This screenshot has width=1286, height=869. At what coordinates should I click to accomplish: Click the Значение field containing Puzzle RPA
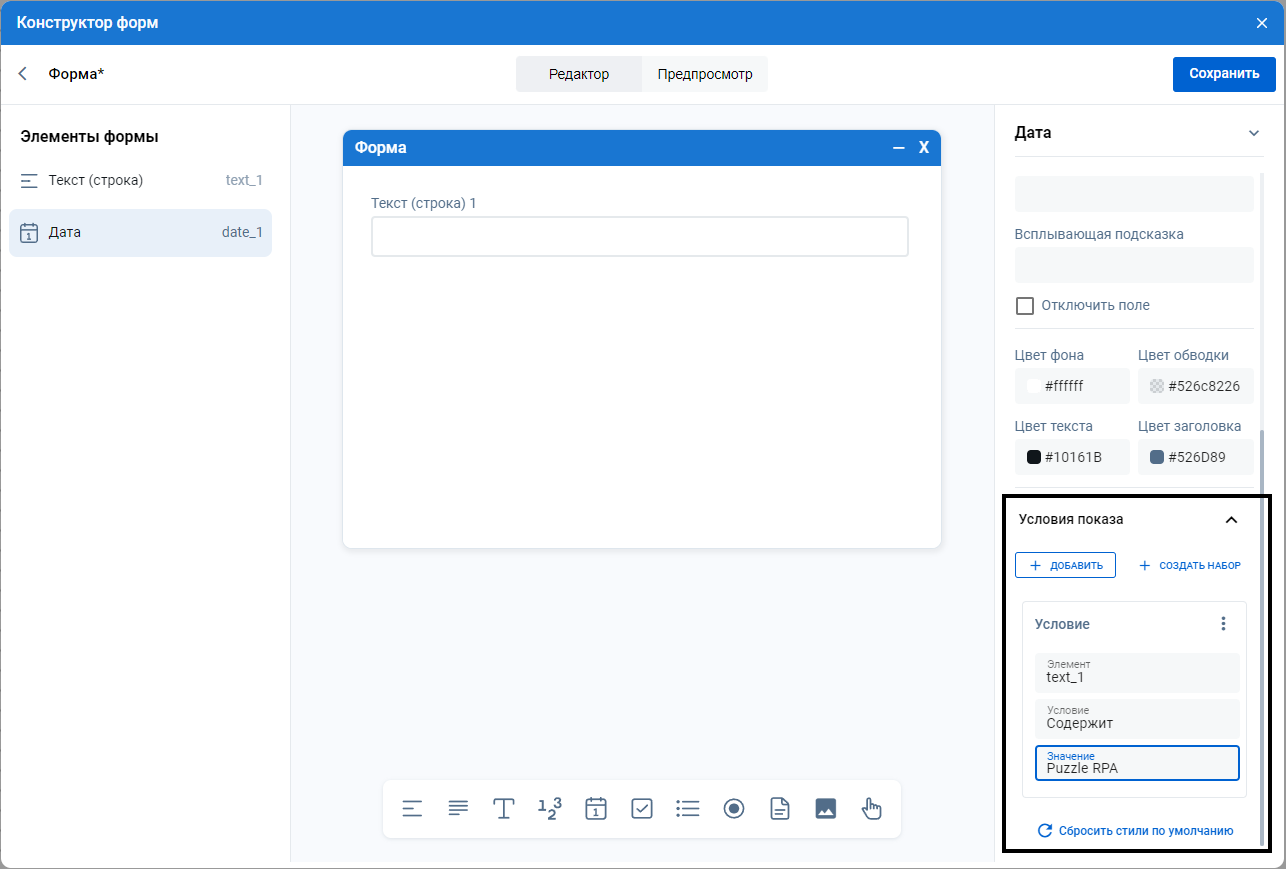pos(1137,763)
